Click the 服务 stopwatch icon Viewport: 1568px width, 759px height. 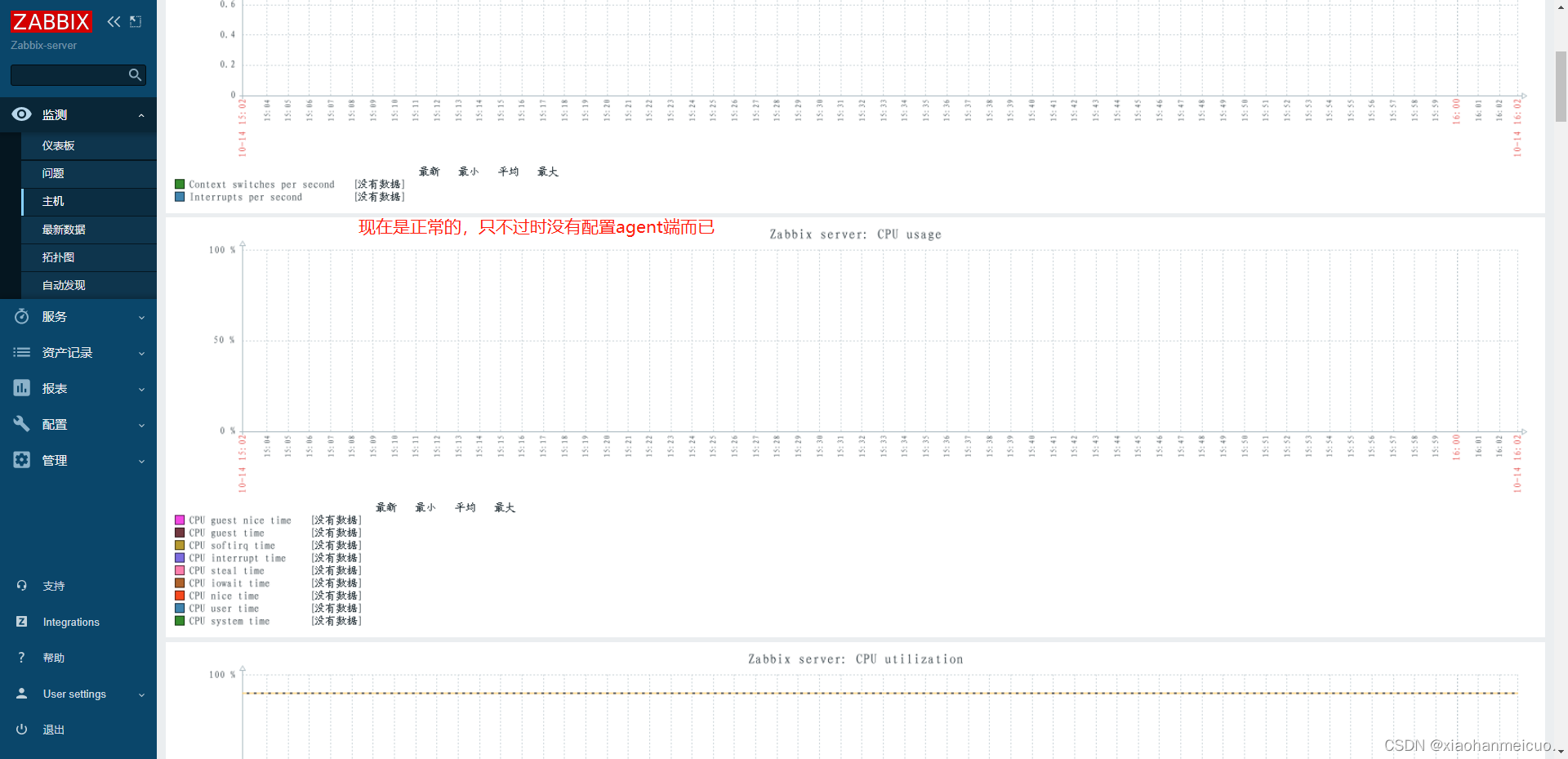point(22,316)
